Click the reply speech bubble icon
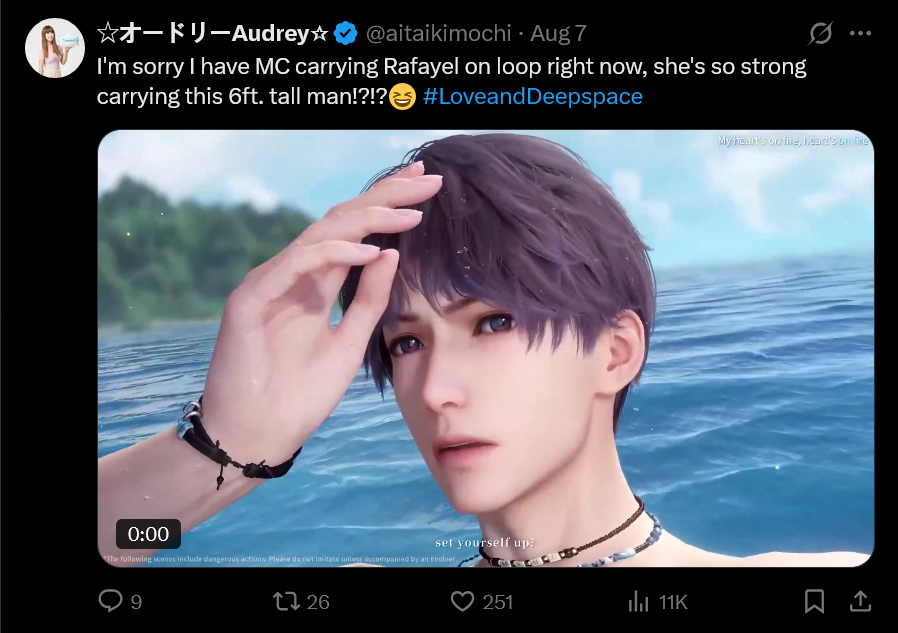The image size is (898, 633). coord(110,601)
